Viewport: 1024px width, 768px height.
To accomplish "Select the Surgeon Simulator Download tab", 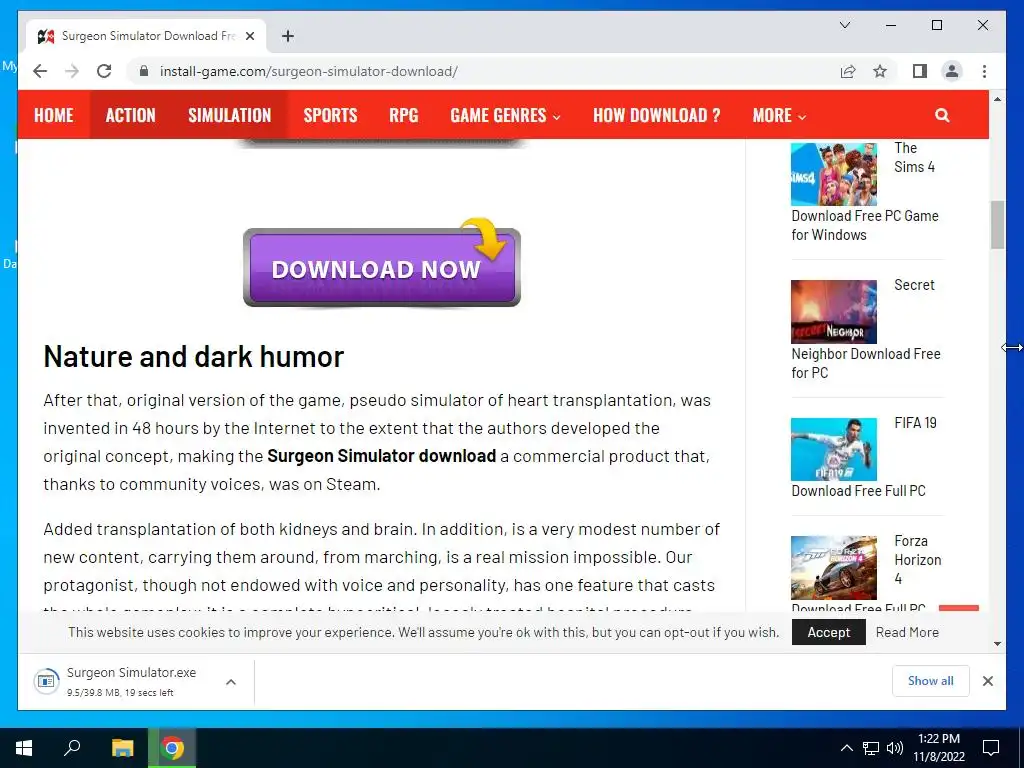I will [x=146, y=36].
